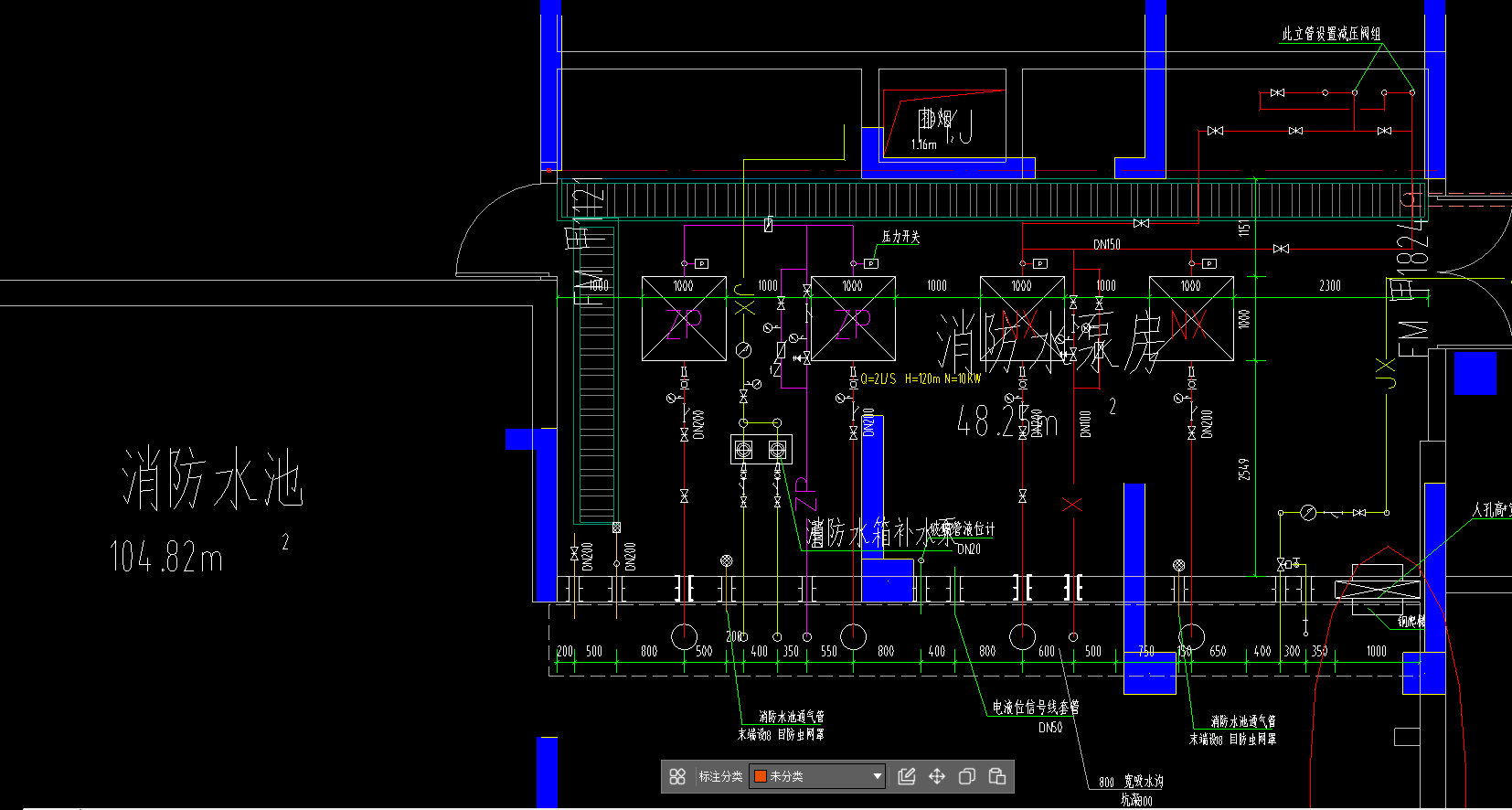
Task: Click the 压力开关 label
Action: pyautogui.click(x=900, y=237)
